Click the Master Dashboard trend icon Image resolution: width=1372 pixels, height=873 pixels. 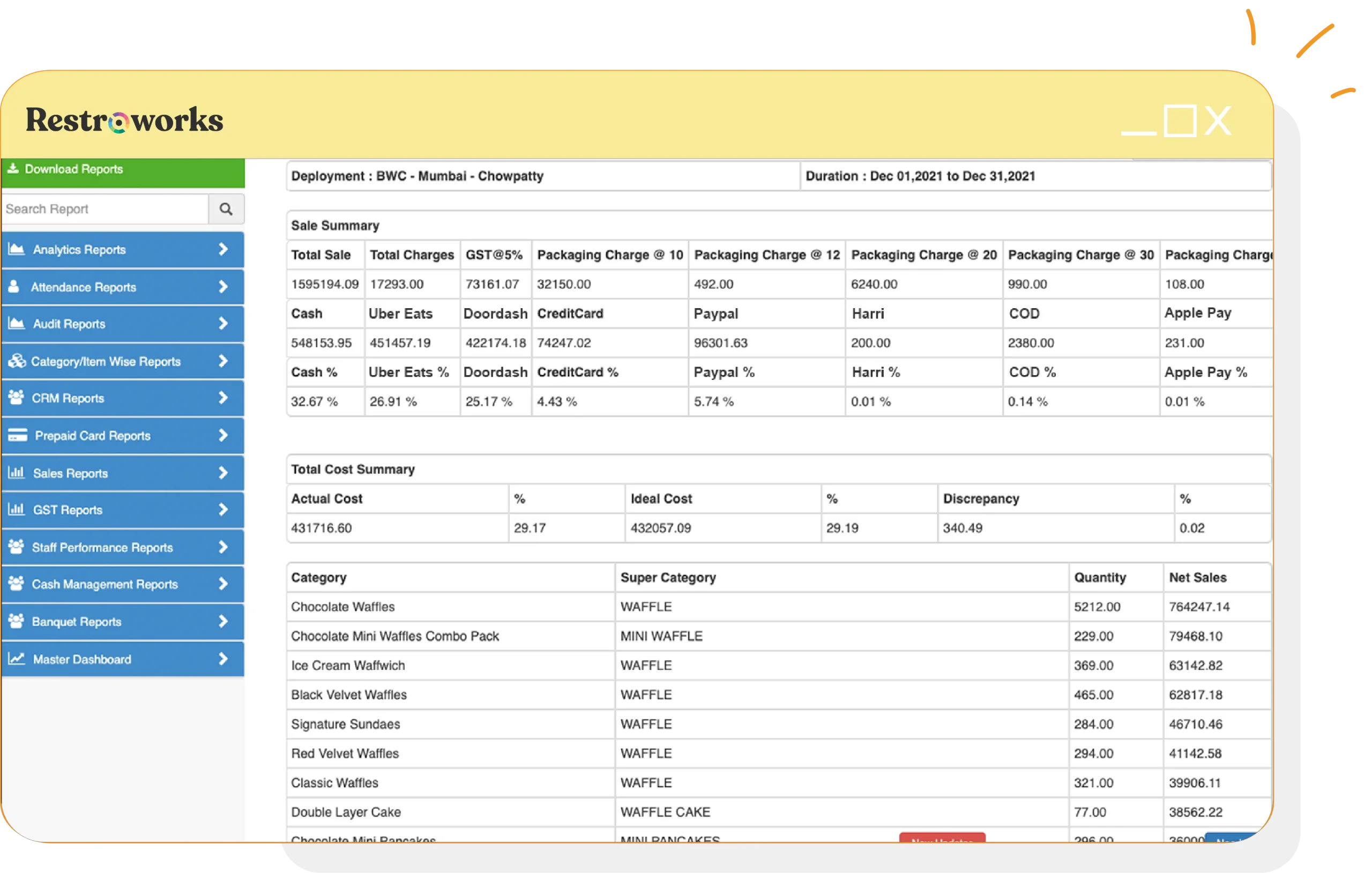pyautogui.click(x=17, y=659)
